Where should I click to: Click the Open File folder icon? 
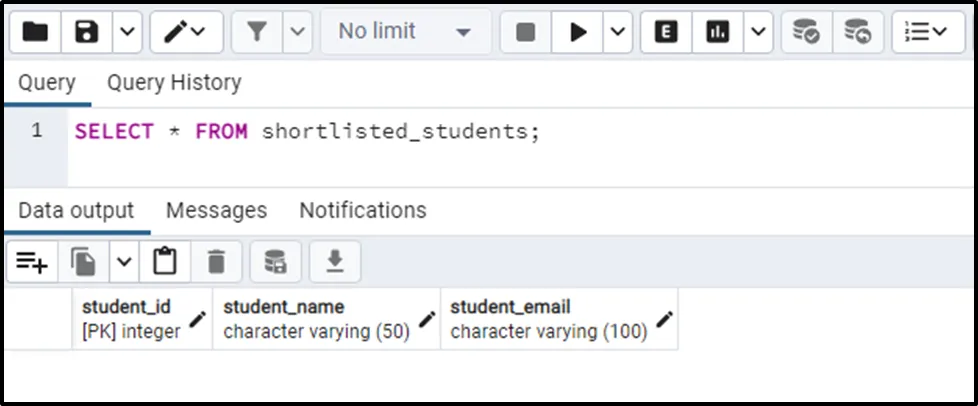[36, 32]
